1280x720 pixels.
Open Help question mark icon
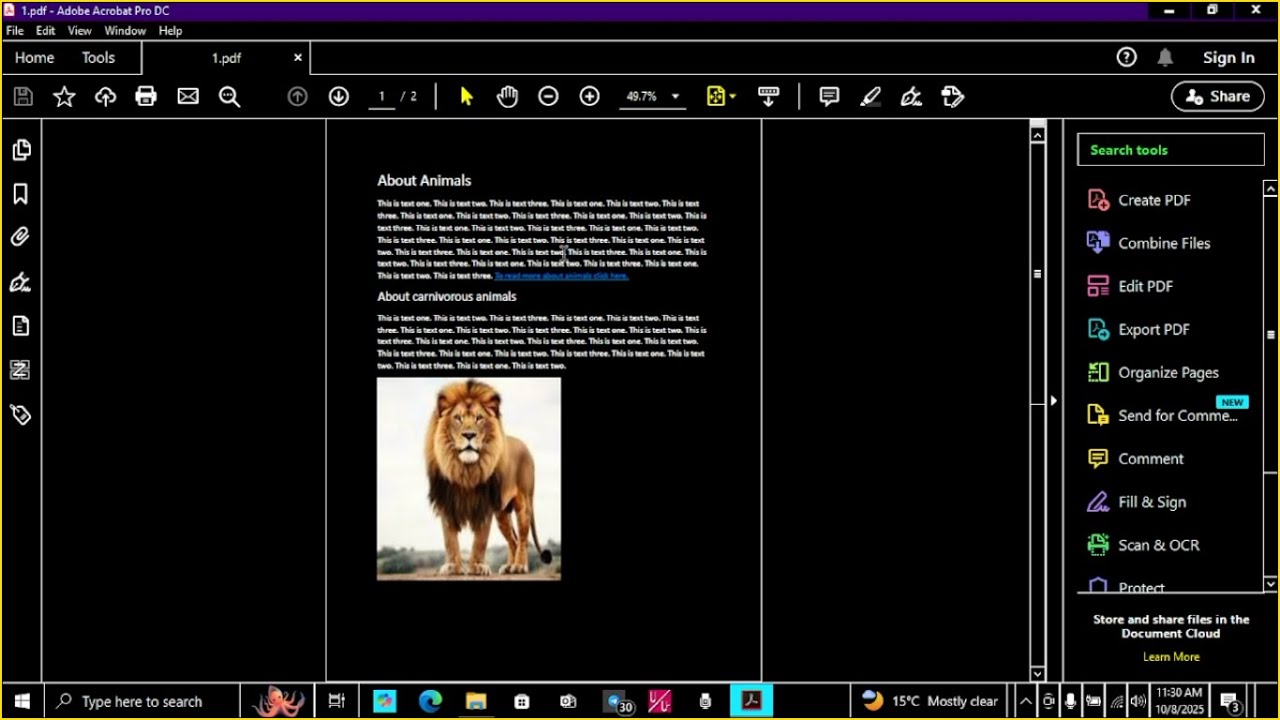click(x=1127, y=57)
